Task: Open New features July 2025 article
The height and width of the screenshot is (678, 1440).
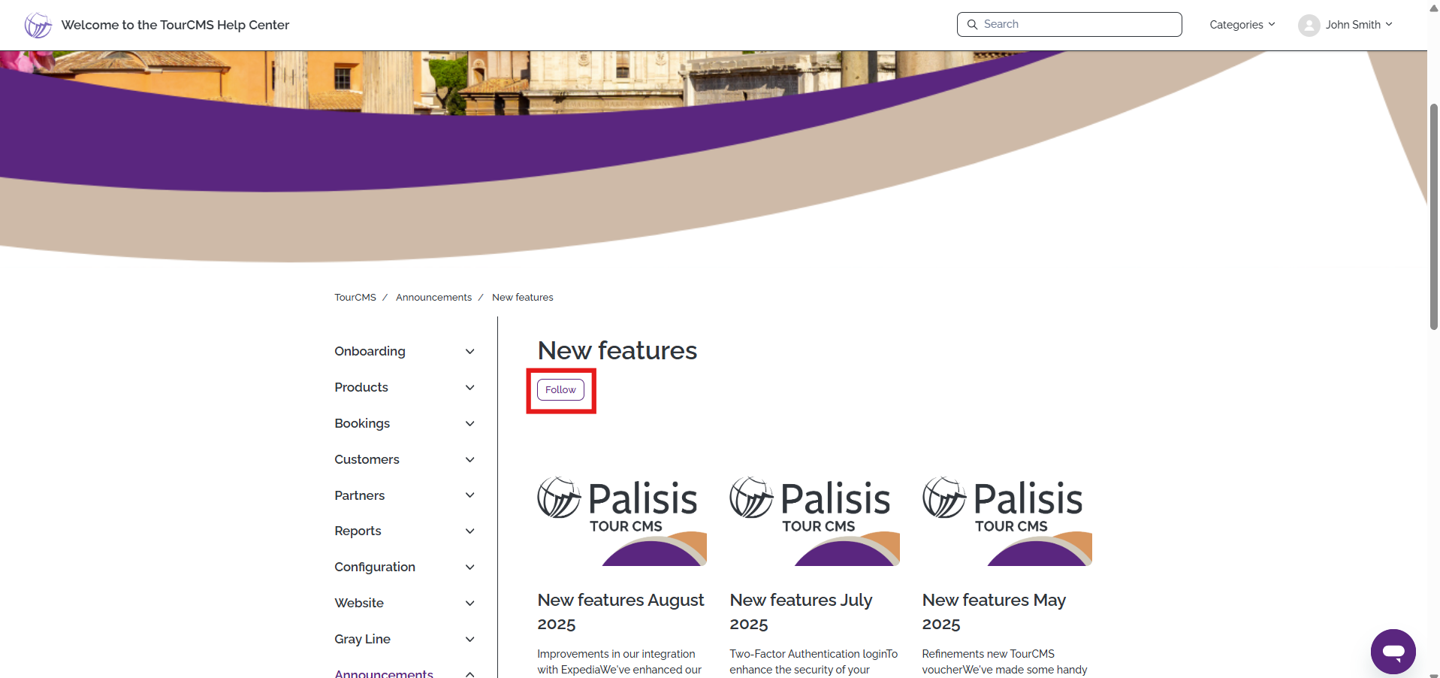Action: click(801, 612)
